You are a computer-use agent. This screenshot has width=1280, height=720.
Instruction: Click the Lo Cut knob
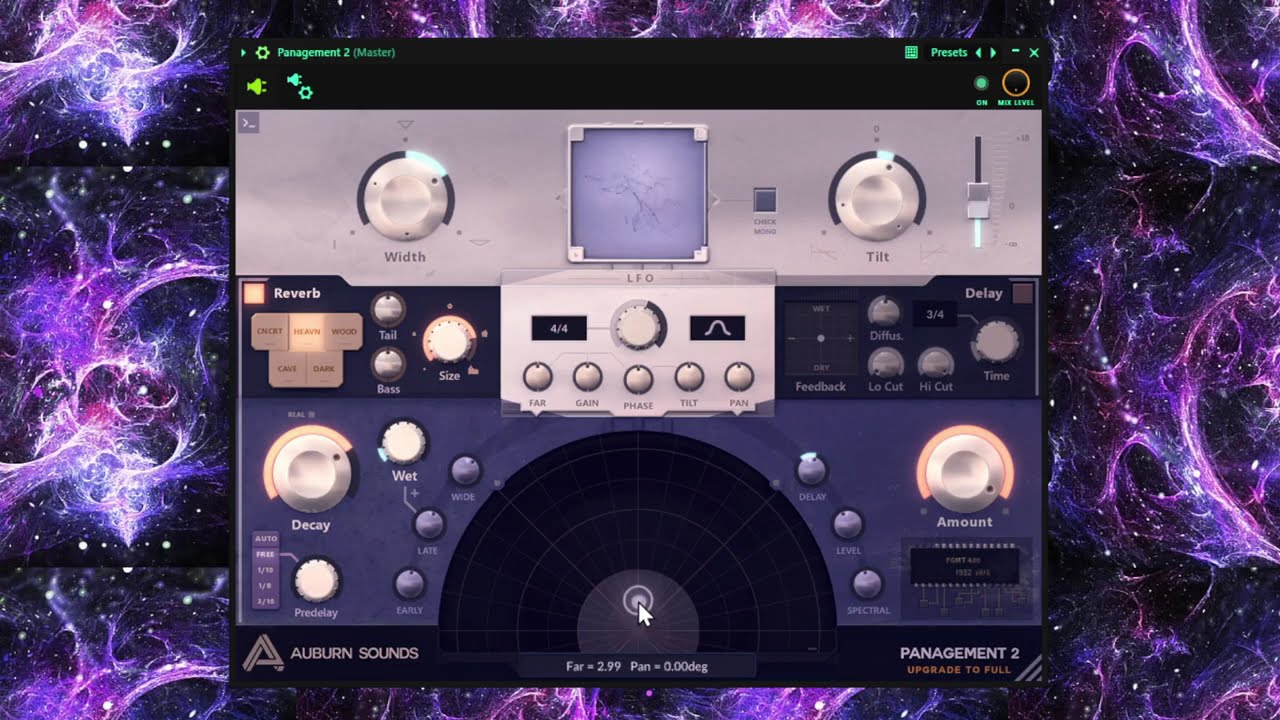click(x=884, y=363)
